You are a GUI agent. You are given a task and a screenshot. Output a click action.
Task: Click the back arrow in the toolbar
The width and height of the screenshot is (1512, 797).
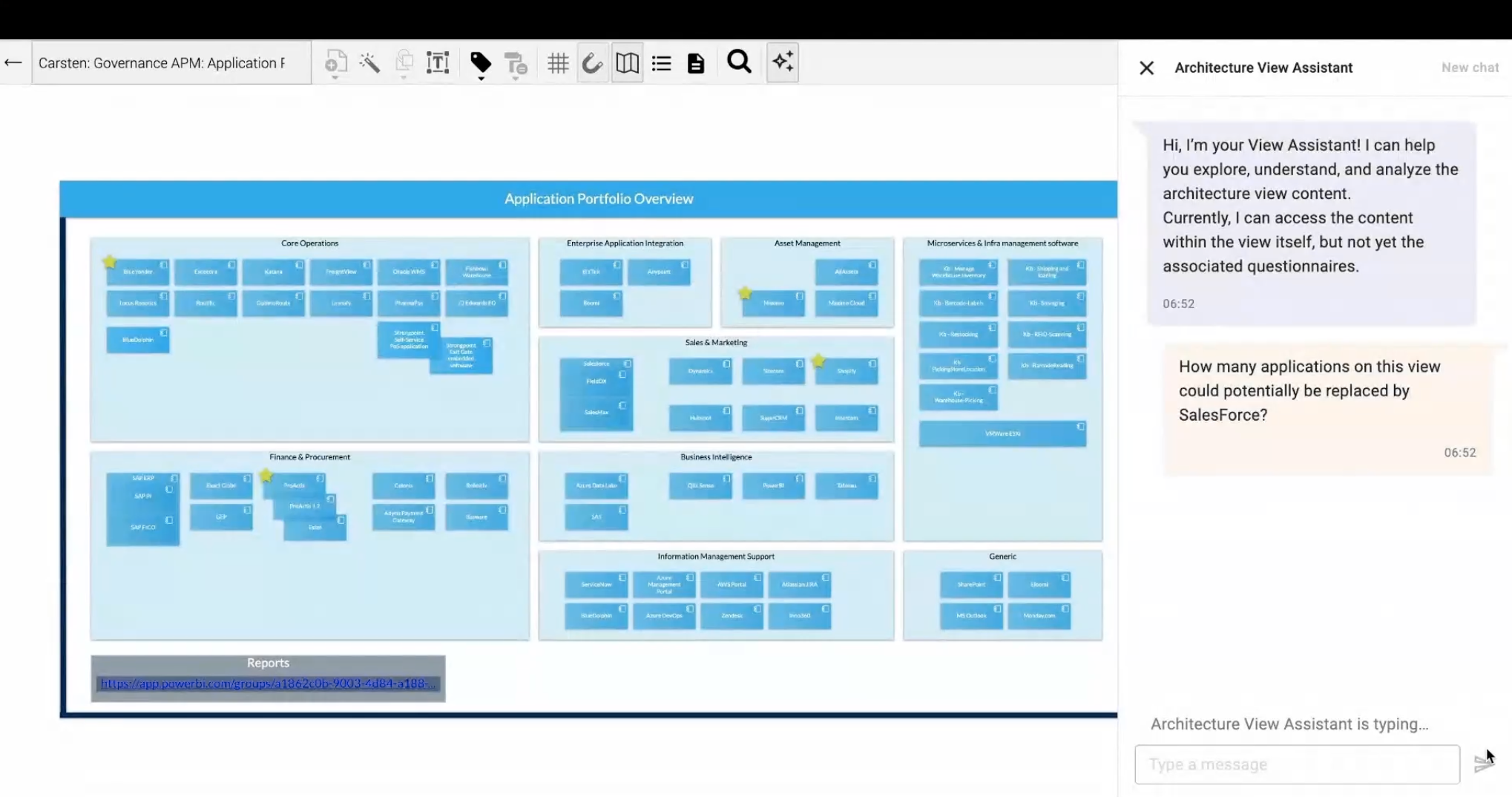coord(13,63)
